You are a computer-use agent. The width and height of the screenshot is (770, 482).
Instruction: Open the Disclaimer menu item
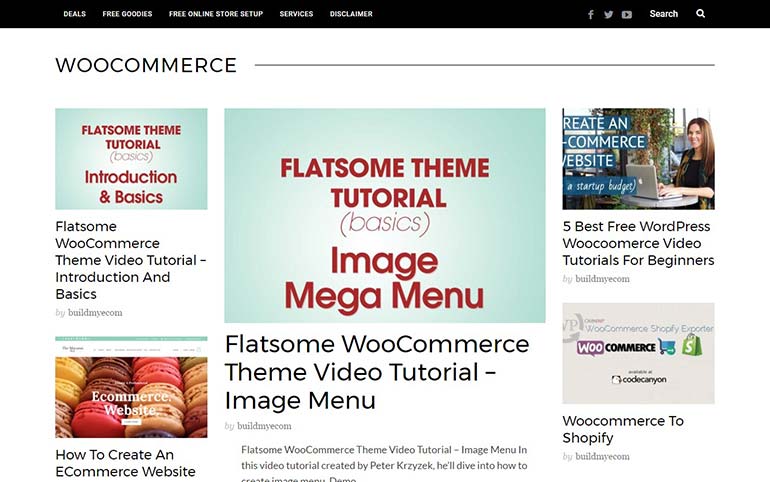[x=351, y=14]
